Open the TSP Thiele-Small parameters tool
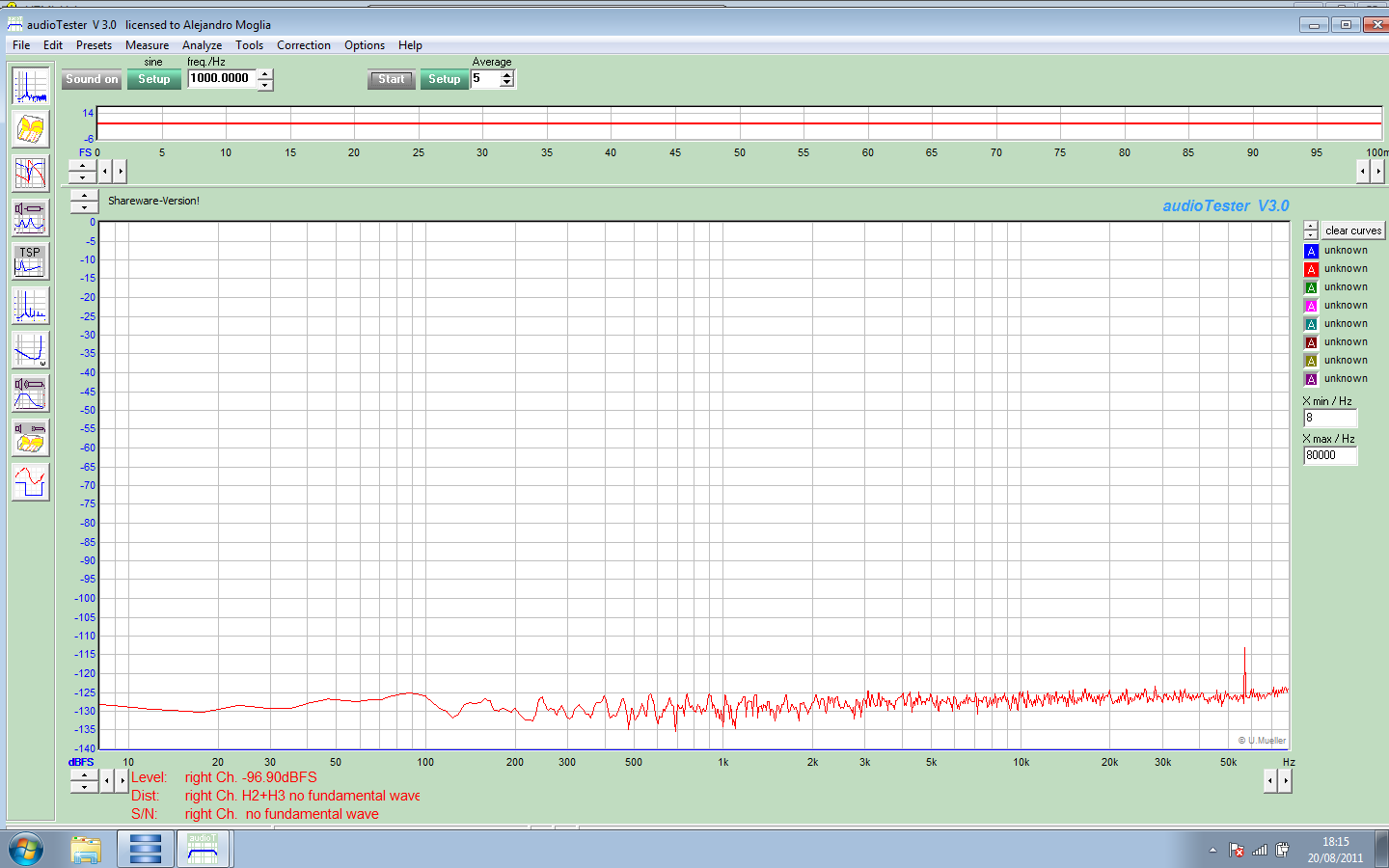The image size is (1389, 868). (30, 261)
